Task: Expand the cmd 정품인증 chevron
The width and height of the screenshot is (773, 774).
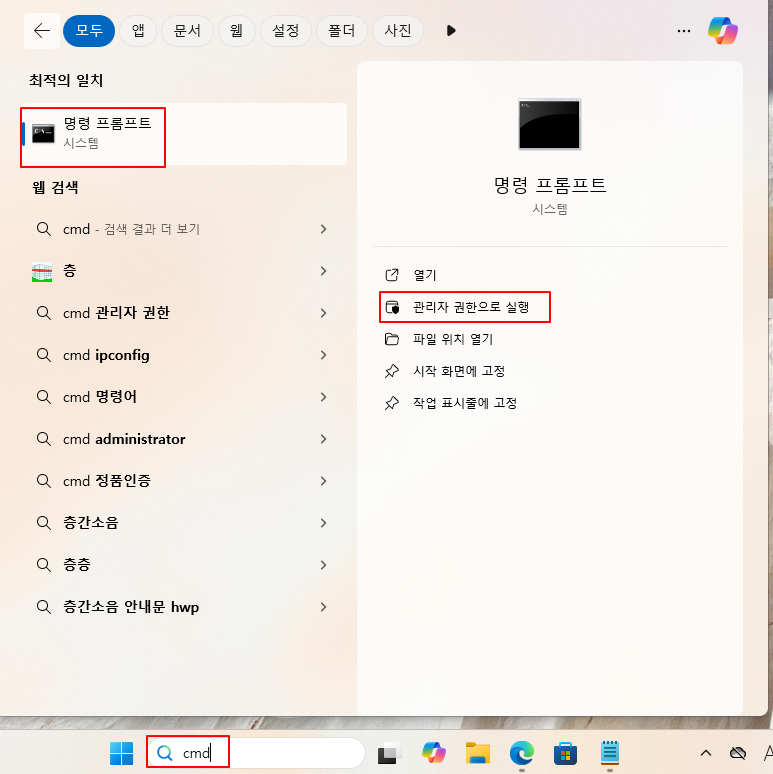Action: tap(323, 481)
